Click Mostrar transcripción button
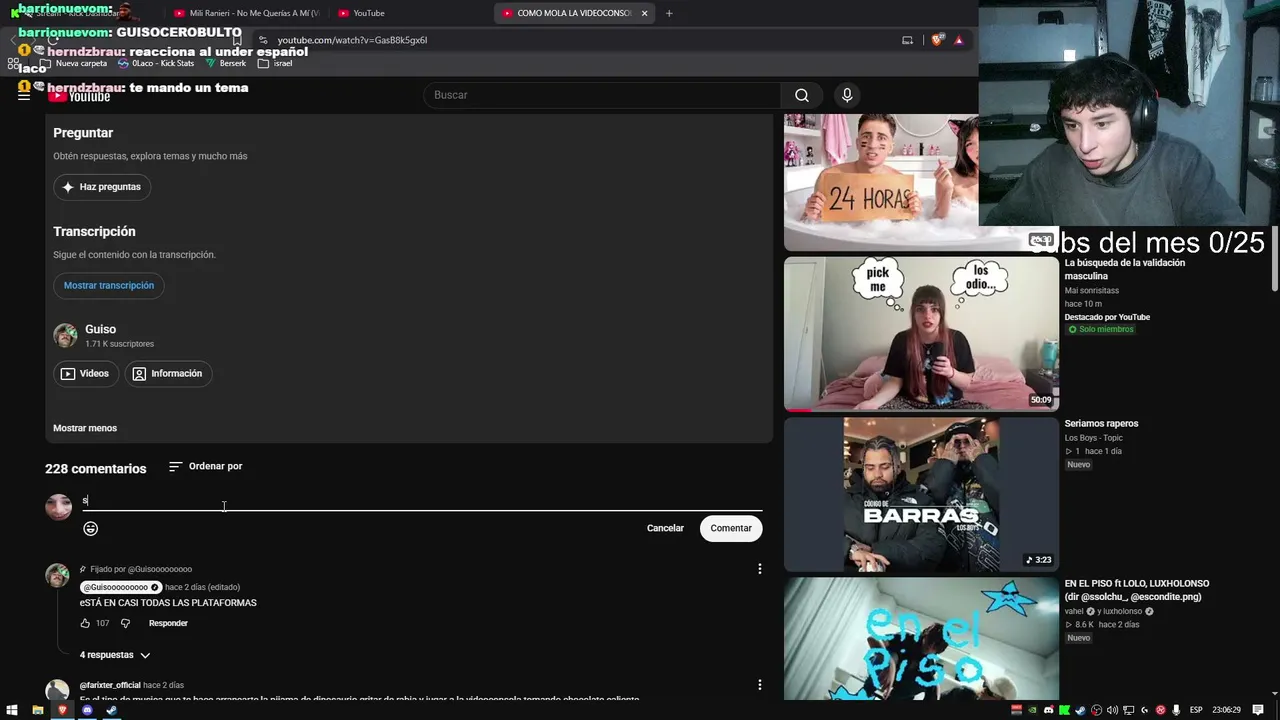Viewport: 1280px width, 720px height. click(109, 286)
